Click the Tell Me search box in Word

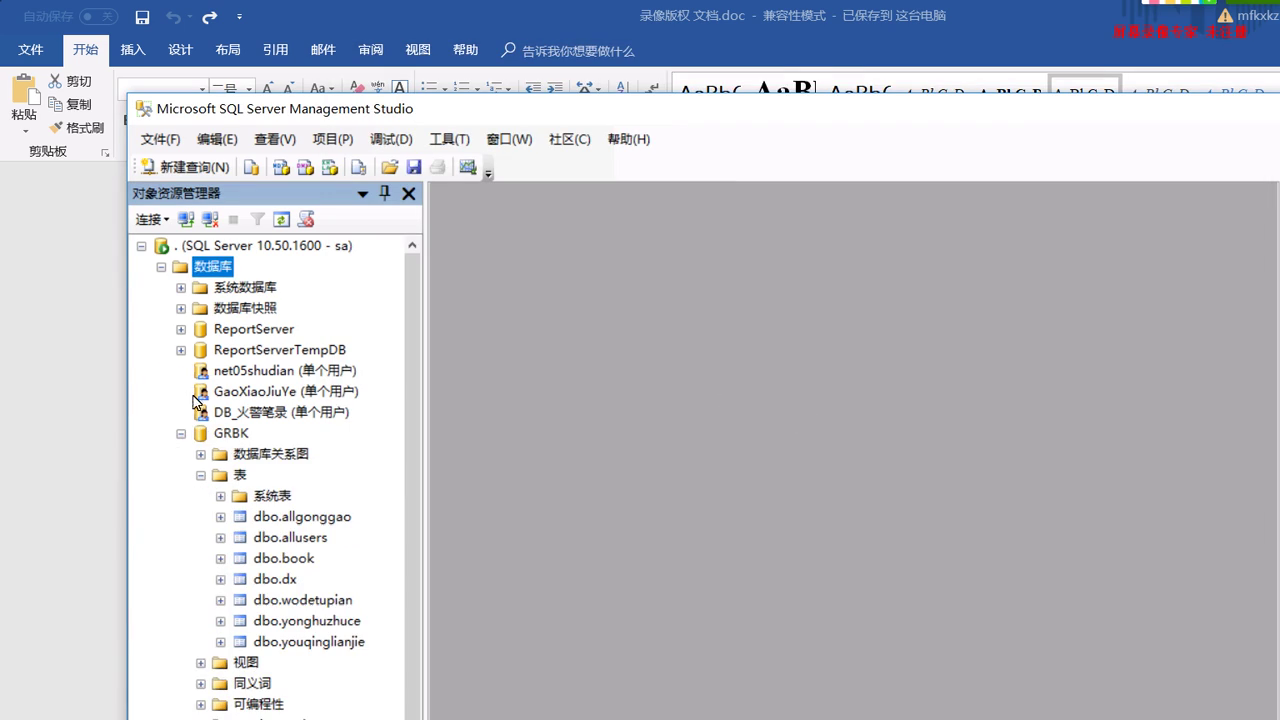(x=570, y=50)
